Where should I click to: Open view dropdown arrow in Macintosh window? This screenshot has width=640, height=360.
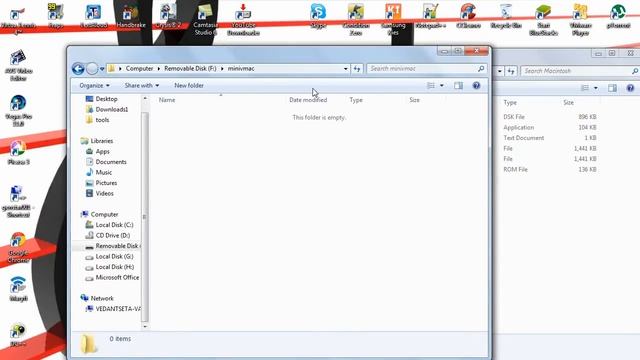596,88
